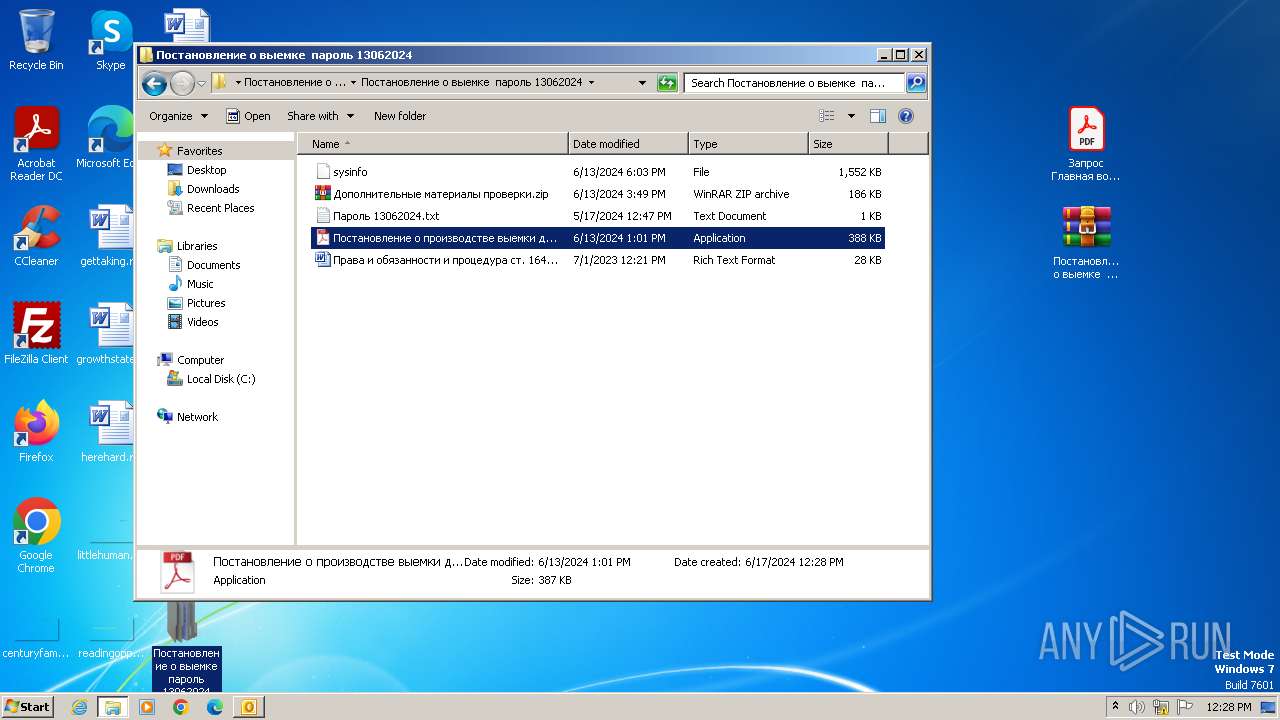The image size is (1280, 720).
Task: Click the taskbar clock showing 12:28 PM
Action: coord(1227,707)
